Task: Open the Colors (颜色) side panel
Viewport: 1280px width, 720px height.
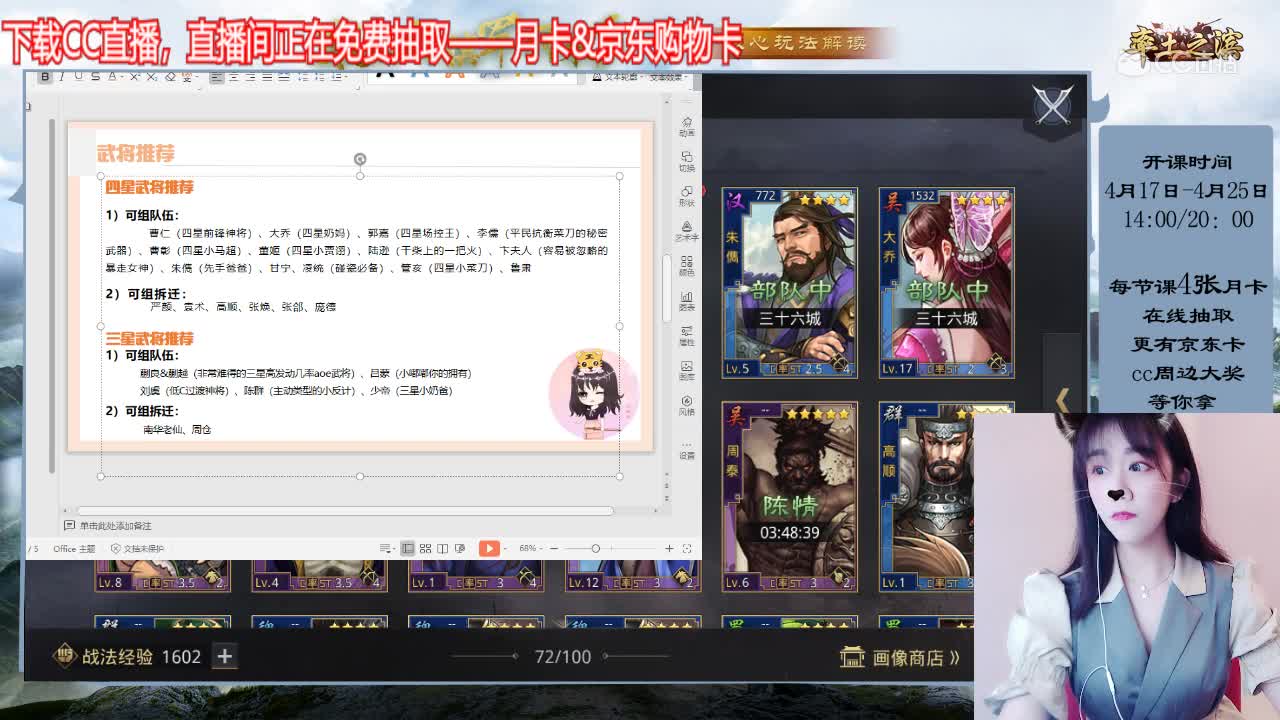Action: coord(687,266)
